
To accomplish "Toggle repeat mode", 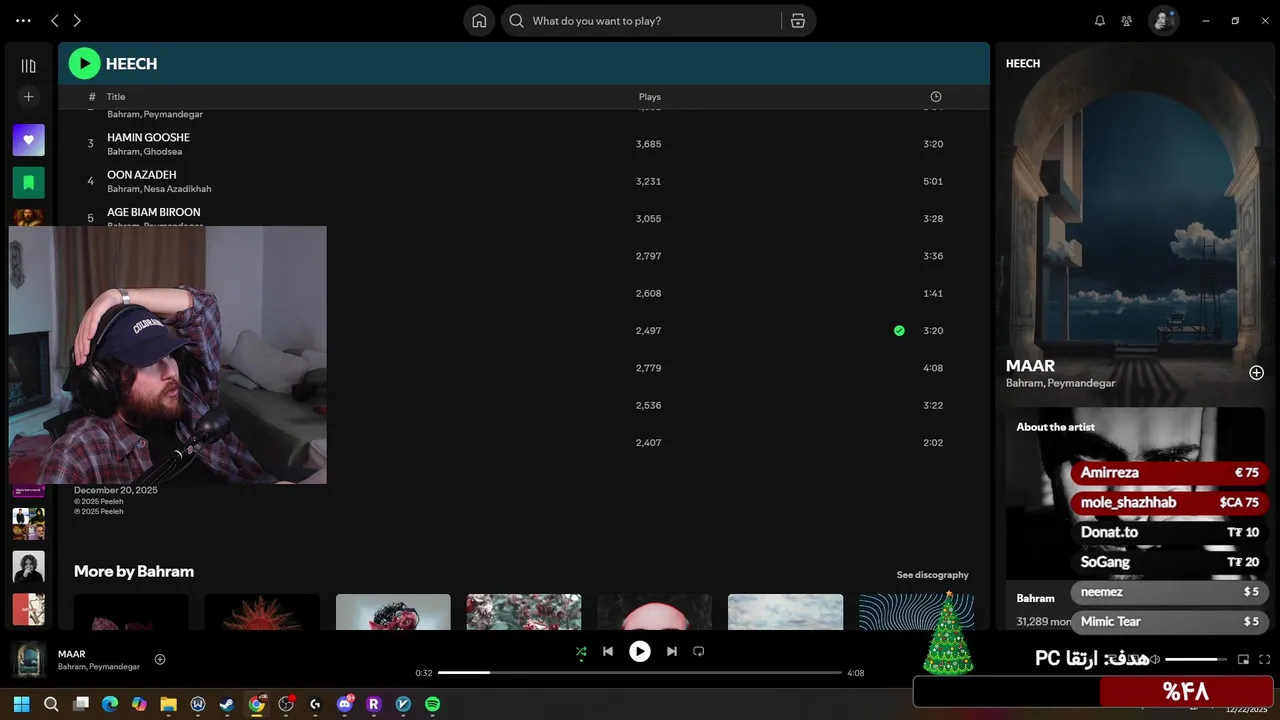I will 699,652.
